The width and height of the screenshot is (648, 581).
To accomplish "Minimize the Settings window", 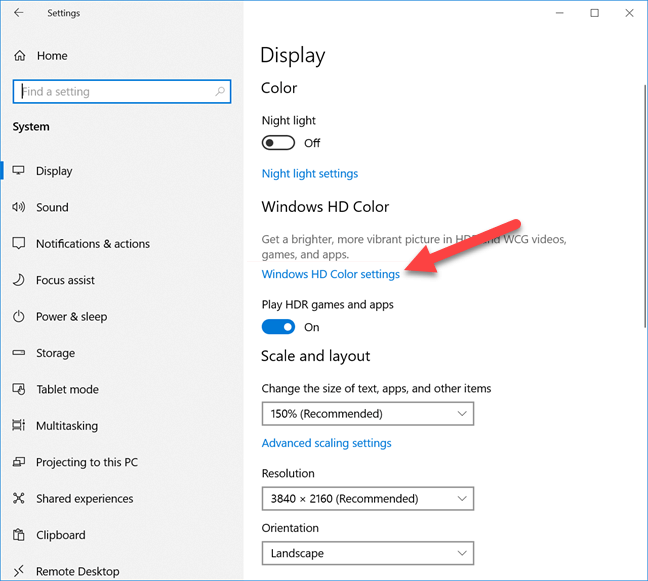I will coord(560,13).
